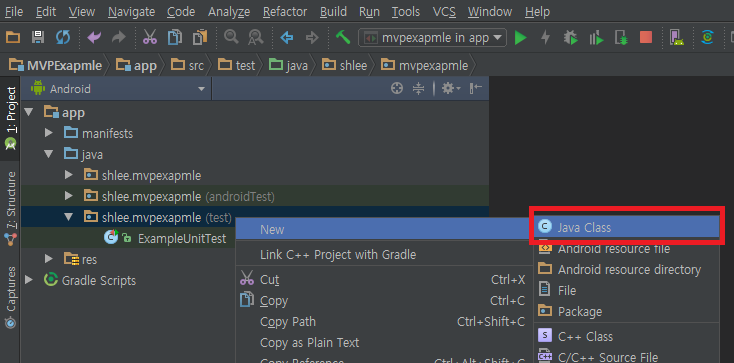Click the src breadcrumb
734x363 pixels.
[188, 66]
